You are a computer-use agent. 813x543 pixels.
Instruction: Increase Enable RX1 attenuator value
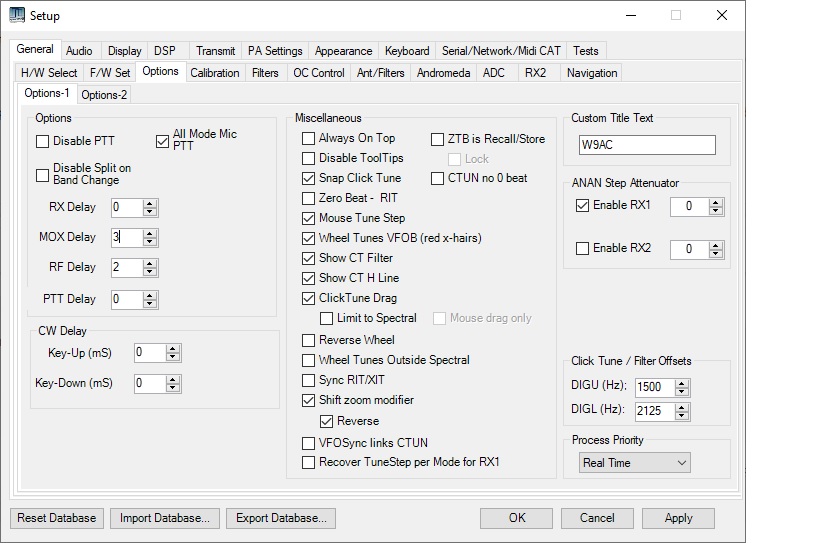coord(714,202)
